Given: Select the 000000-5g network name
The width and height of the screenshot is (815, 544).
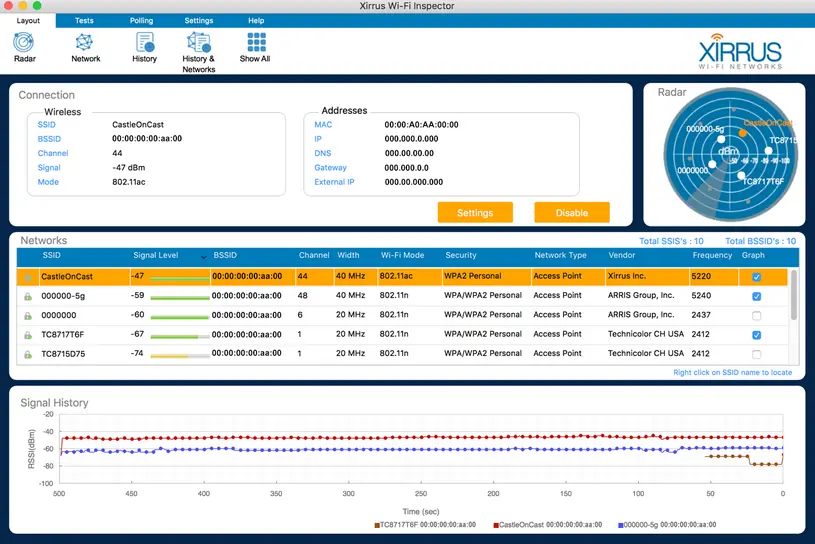Looking at the screenshot, I should point(63,296).
